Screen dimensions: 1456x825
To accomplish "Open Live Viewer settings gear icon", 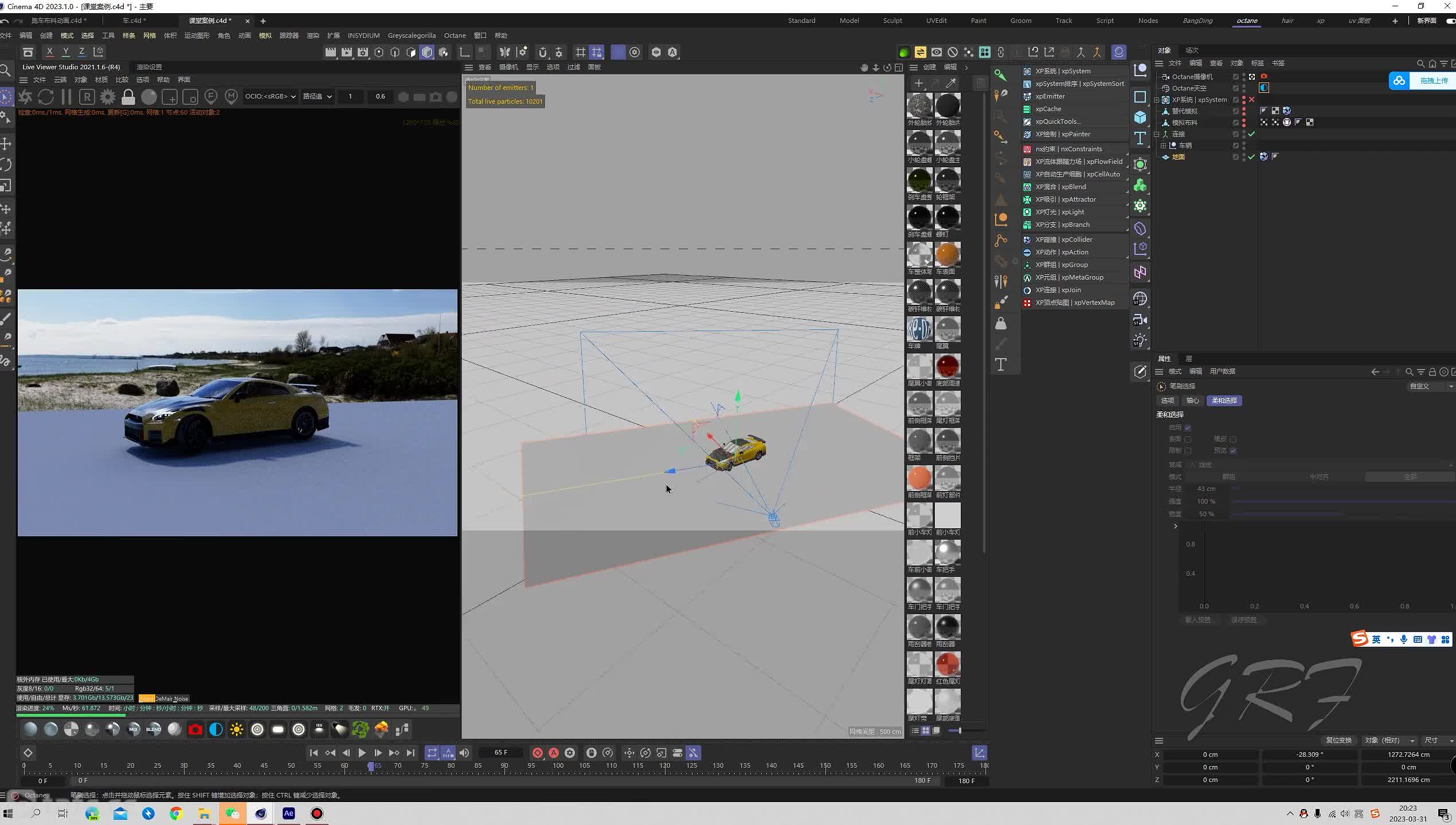I will 107,97.
